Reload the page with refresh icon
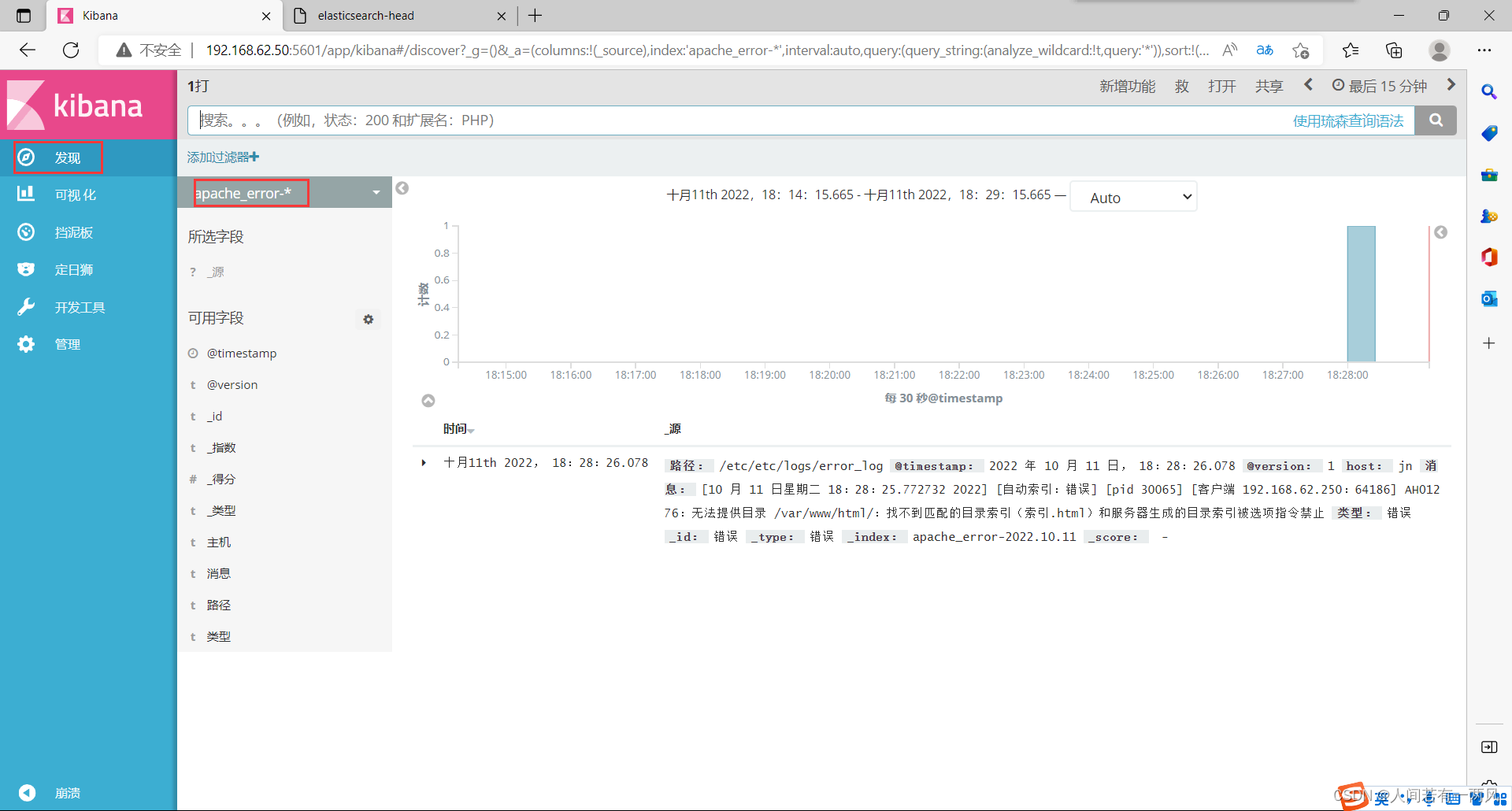The width and height of the screenshot is (1512, 811). click(x=71, y=50)
